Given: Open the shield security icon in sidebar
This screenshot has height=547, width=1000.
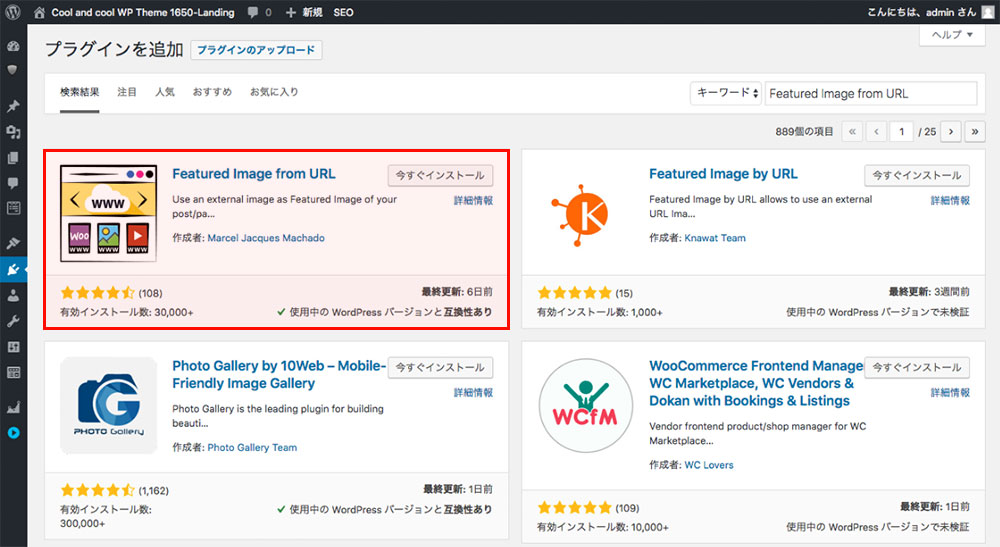Looking at the screenshot, I should (x=13, y=69).
